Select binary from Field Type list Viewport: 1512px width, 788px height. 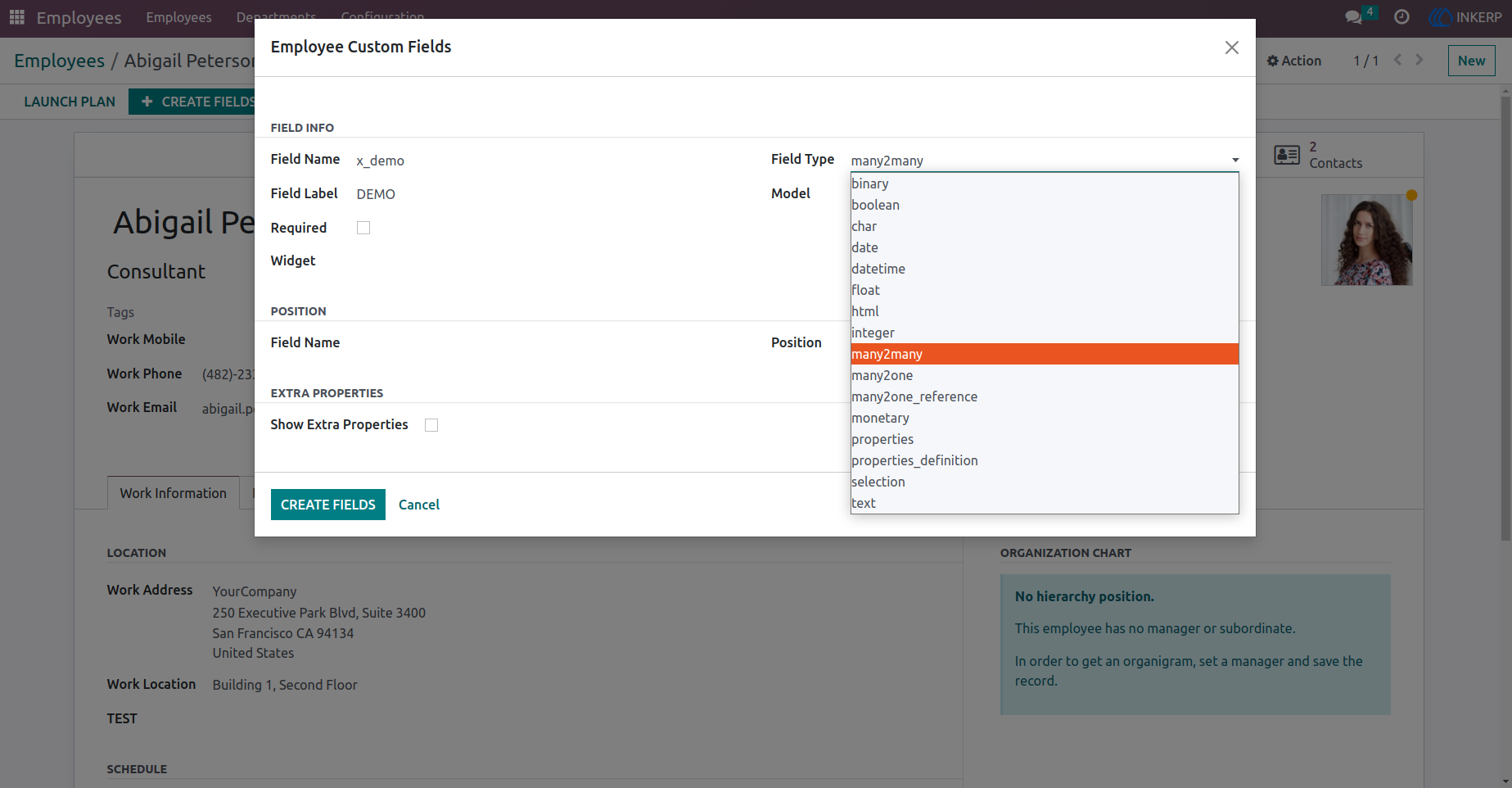[x=1045, y=183]
